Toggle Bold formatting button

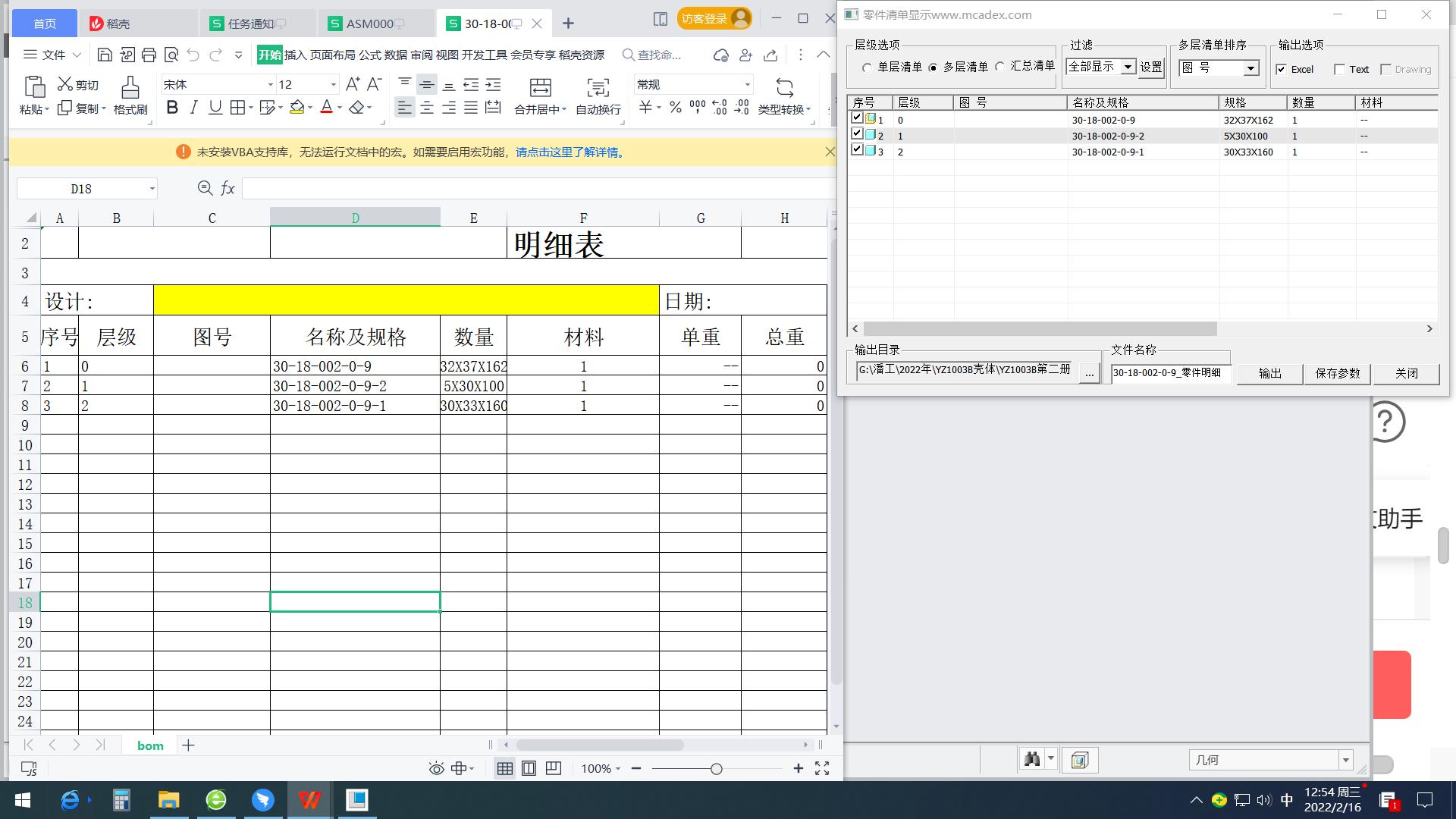click(x=172, y=108)
